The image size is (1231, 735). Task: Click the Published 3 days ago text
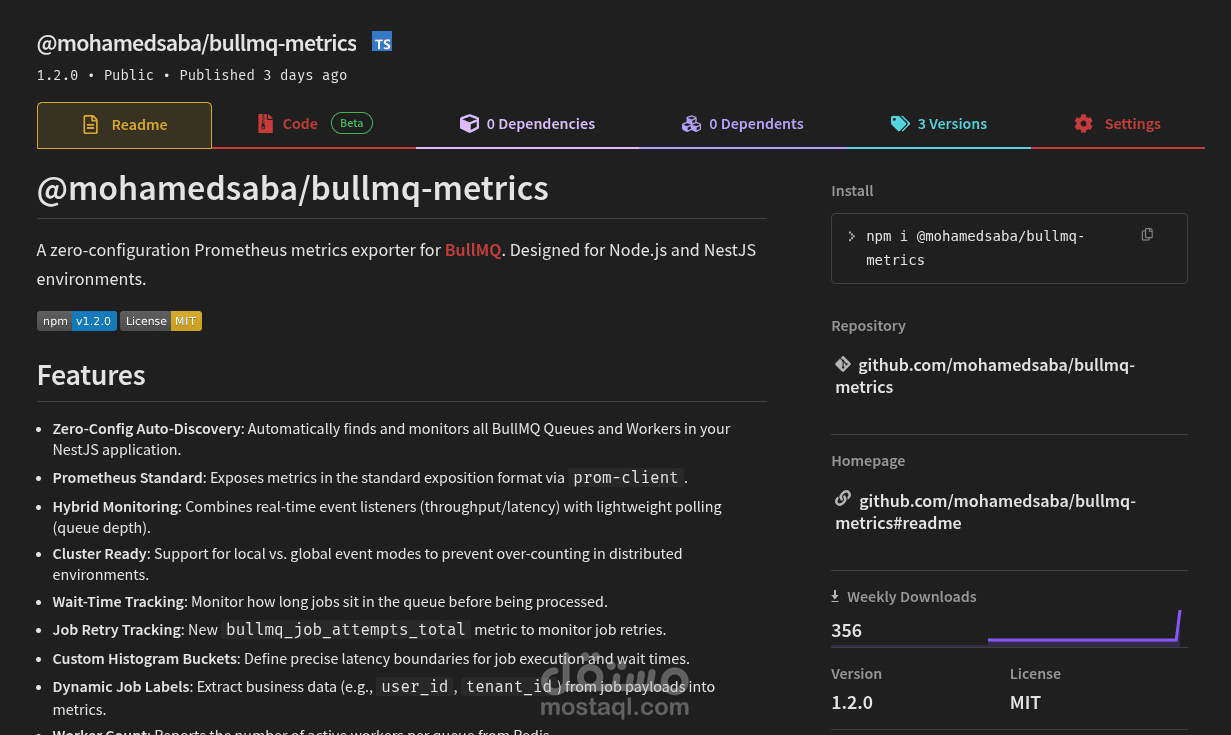coord(264,75)
